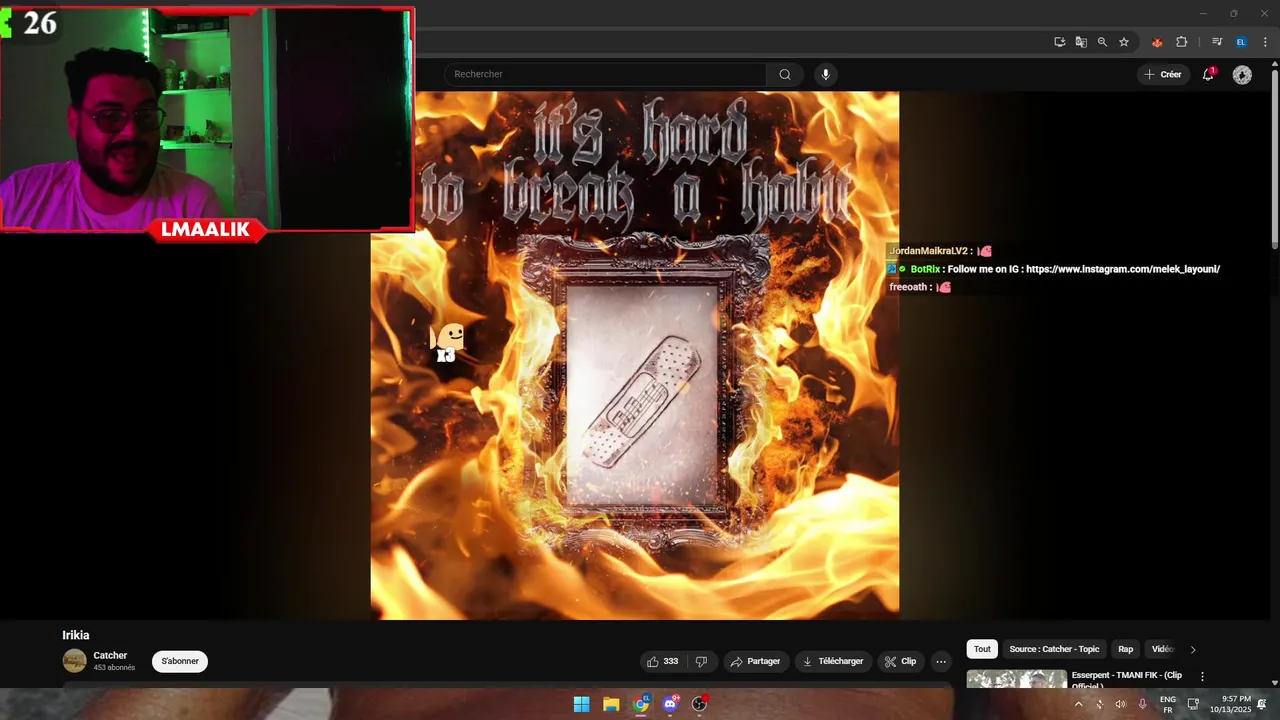Select Source : Catcher - Topic chip
This screenshot has height=720, width=1280.
click(x=1054, y=649)
